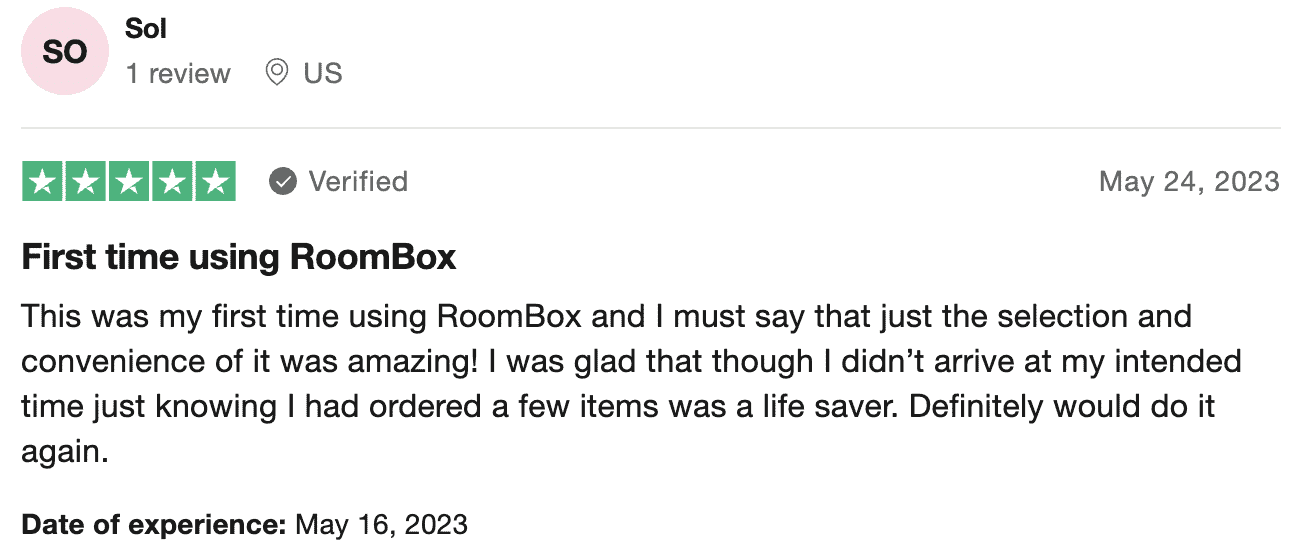Click the 'Date of experience:' label
1292x546 pixels.
pyautogui.click(x=155, y=524)
